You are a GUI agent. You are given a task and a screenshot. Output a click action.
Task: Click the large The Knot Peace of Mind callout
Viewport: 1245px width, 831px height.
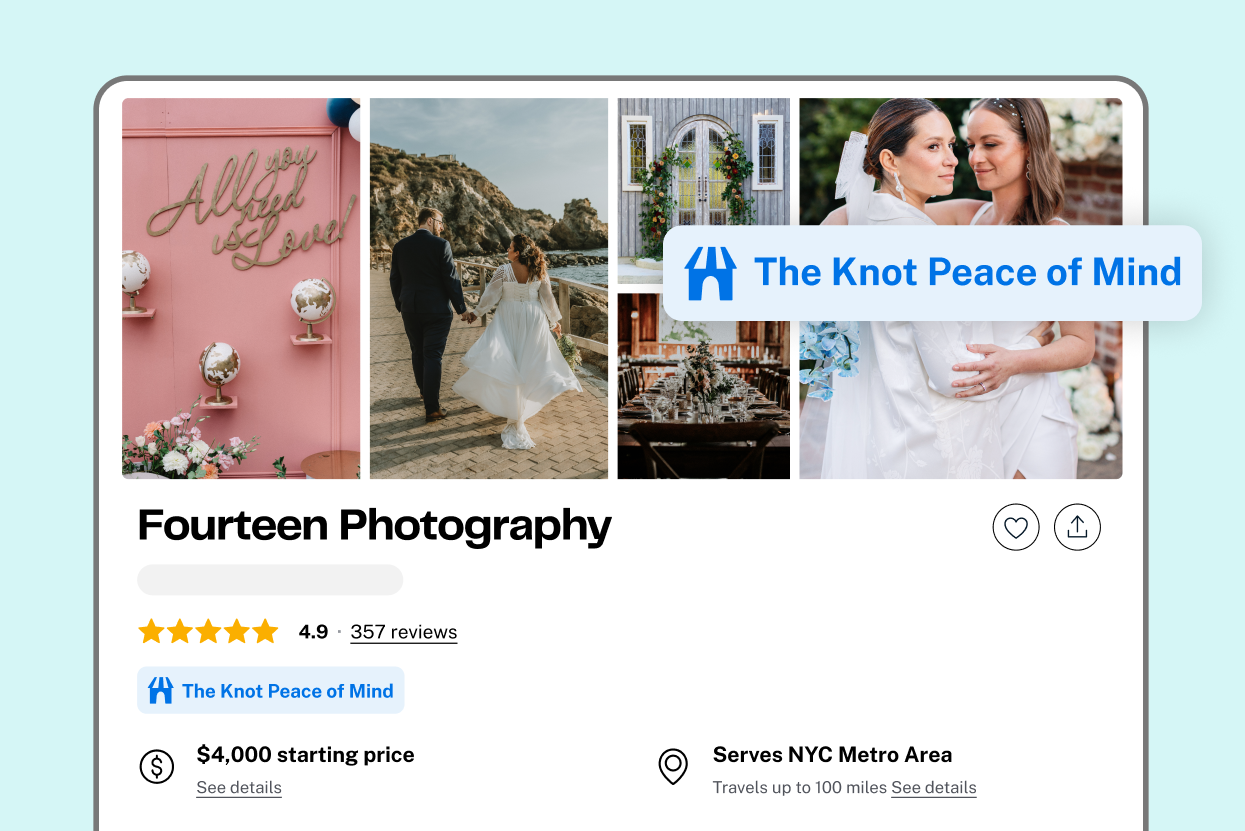pos(932,273)
